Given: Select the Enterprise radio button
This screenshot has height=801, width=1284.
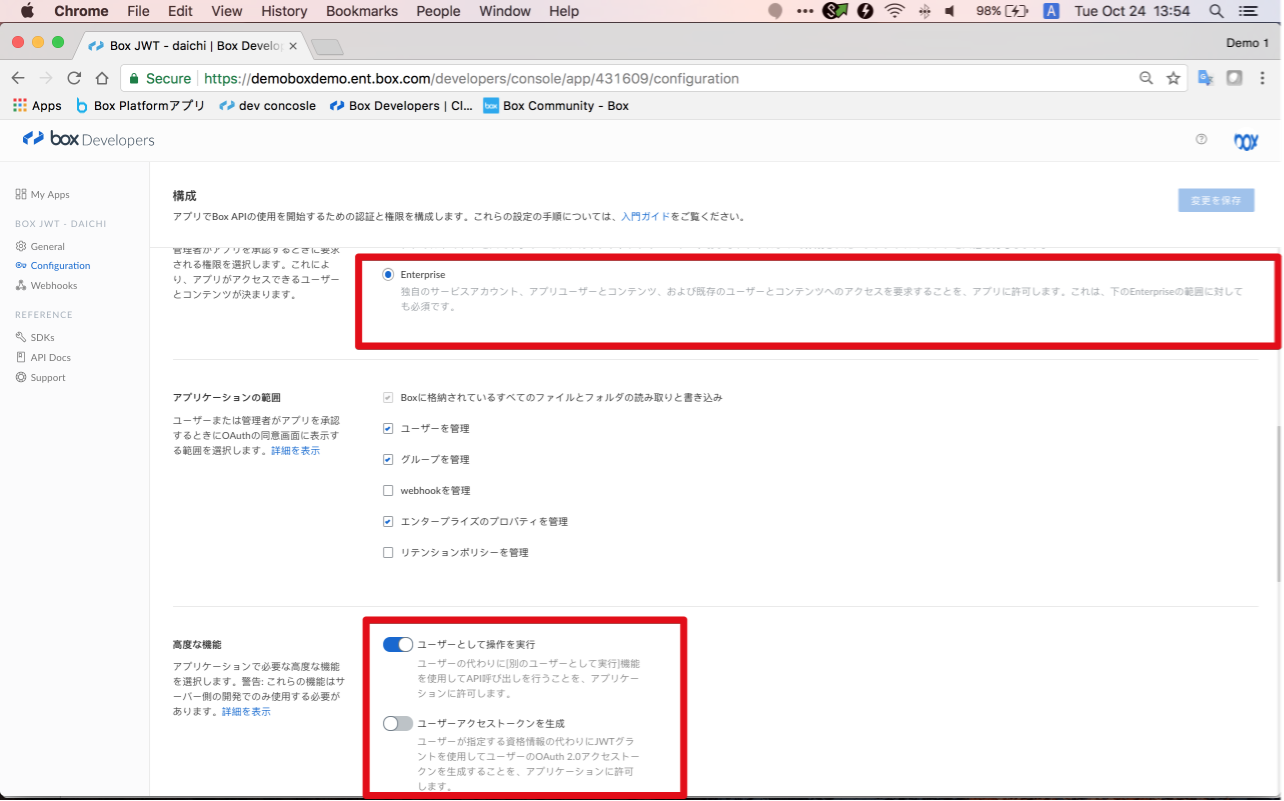Looking at the screenshot, I should [388, 275].
